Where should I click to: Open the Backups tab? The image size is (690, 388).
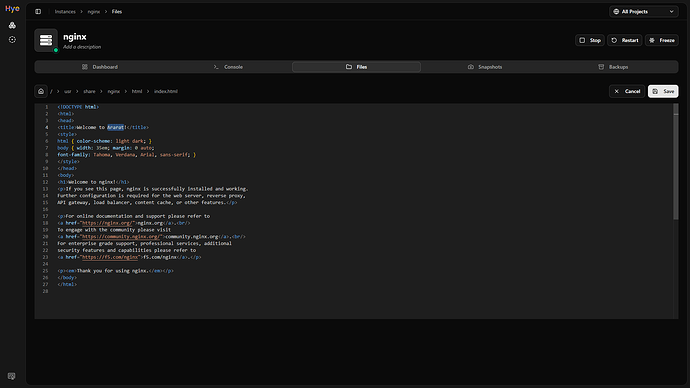pyautogui.click(x=613, y=67)
